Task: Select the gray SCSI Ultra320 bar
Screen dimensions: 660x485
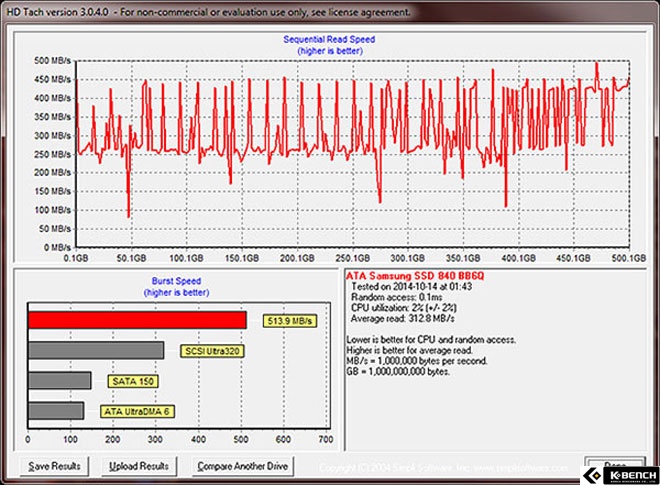Action: (x=96, y=351)
